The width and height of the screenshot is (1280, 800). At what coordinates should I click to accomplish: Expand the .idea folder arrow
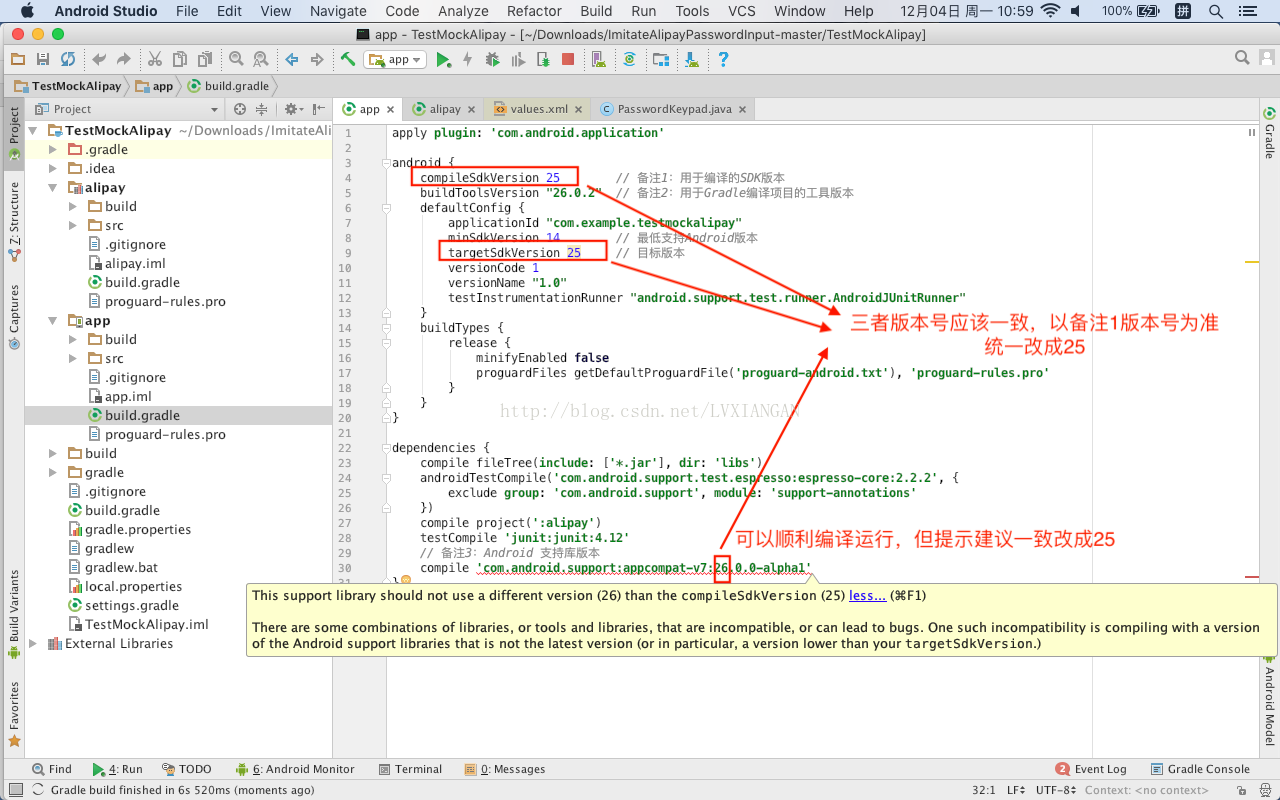[53, 169]
